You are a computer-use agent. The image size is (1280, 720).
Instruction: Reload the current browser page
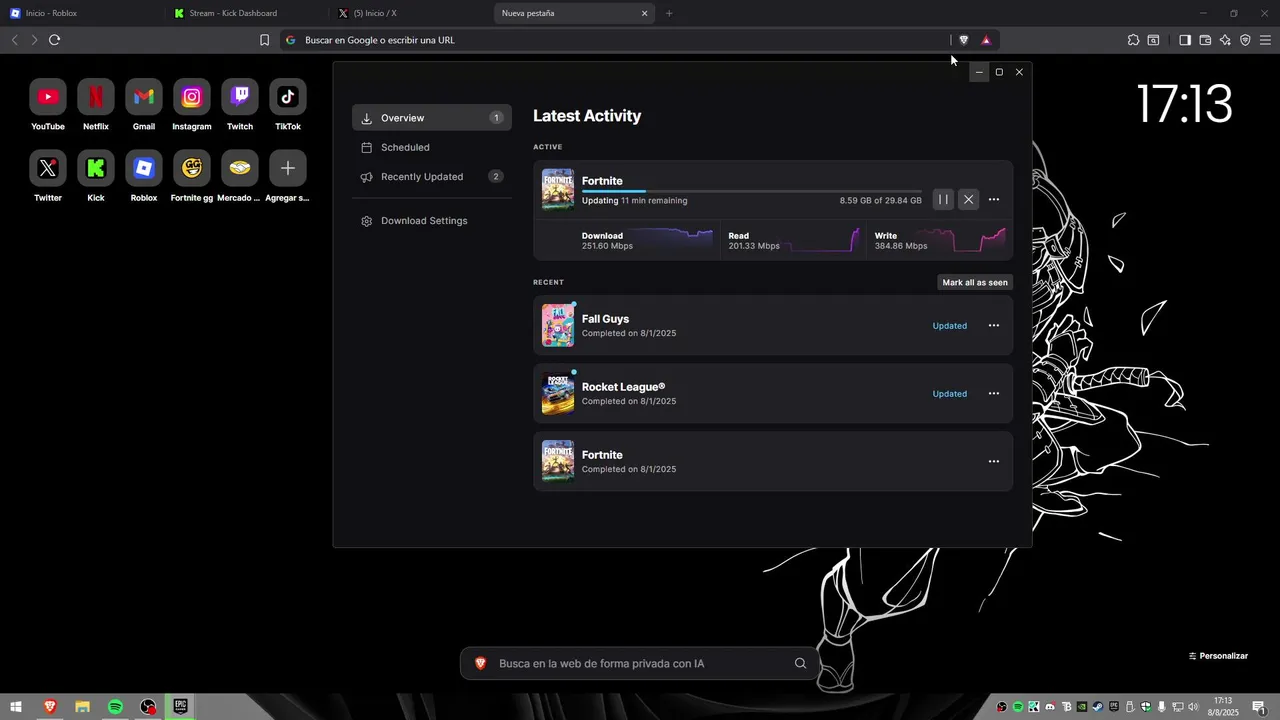tap(54, 40)
